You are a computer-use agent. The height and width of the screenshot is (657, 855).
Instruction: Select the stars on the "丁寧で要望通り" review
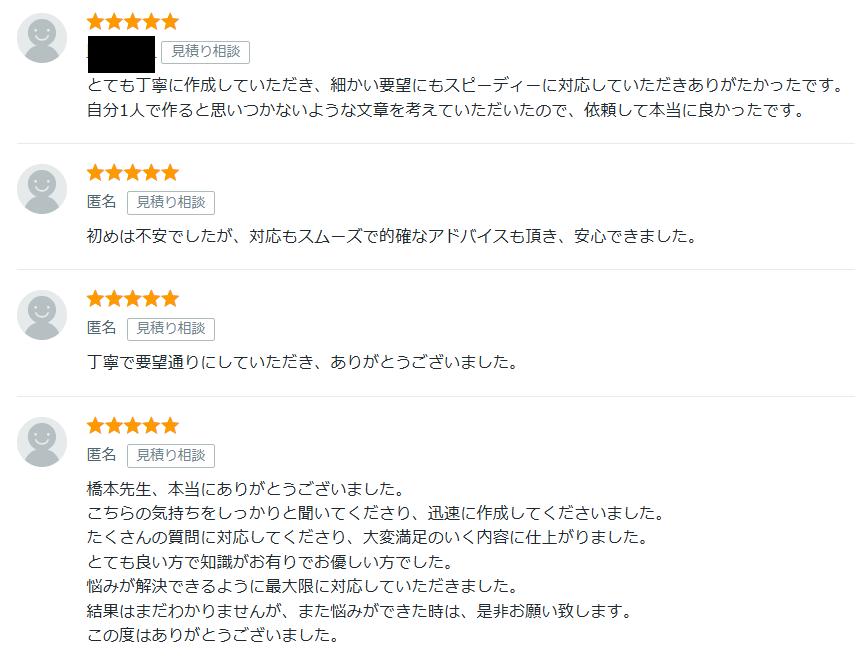(133, 298)
